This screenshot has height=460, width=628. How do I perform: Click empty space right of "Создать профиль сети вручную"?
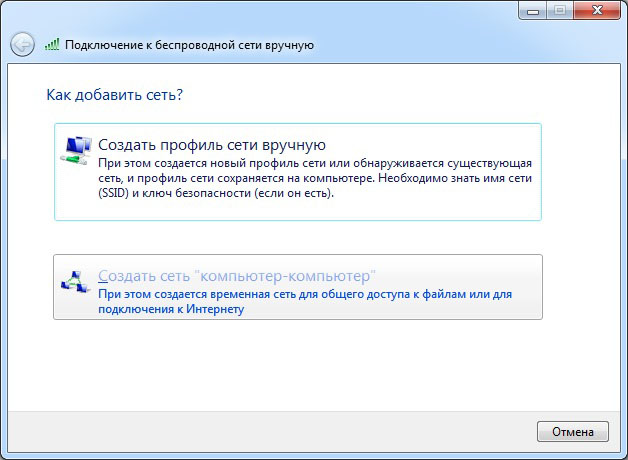pos(440,145)
